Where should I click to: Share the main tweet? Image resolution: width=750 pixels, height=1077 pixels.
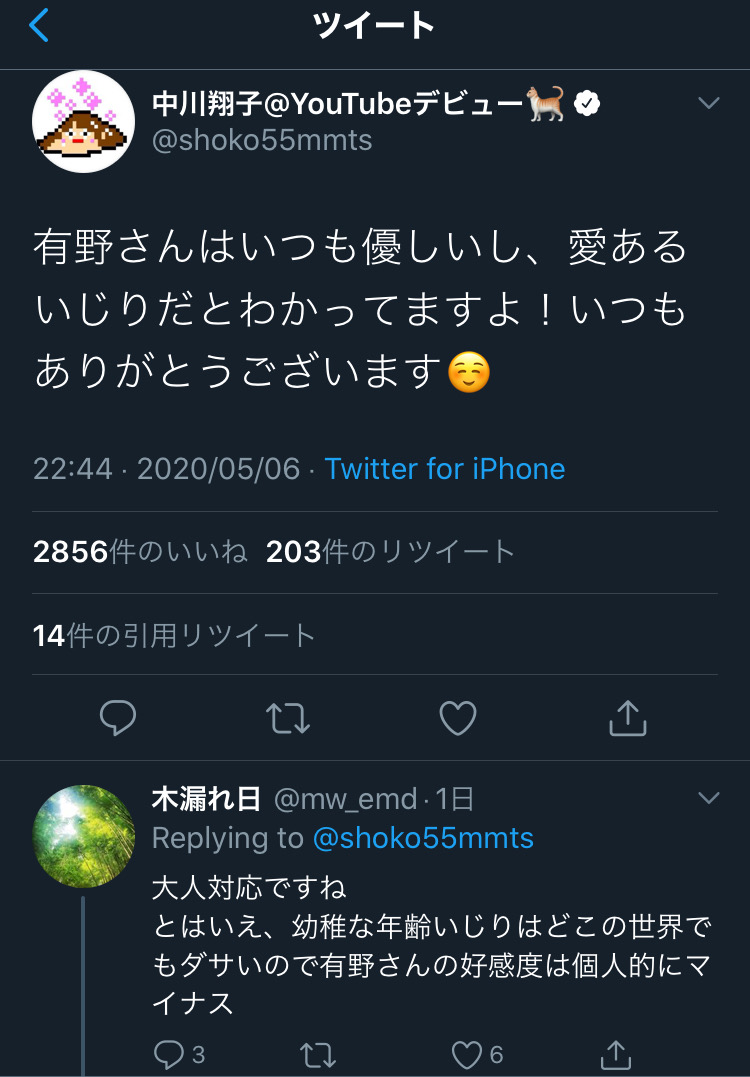(628, 718)
